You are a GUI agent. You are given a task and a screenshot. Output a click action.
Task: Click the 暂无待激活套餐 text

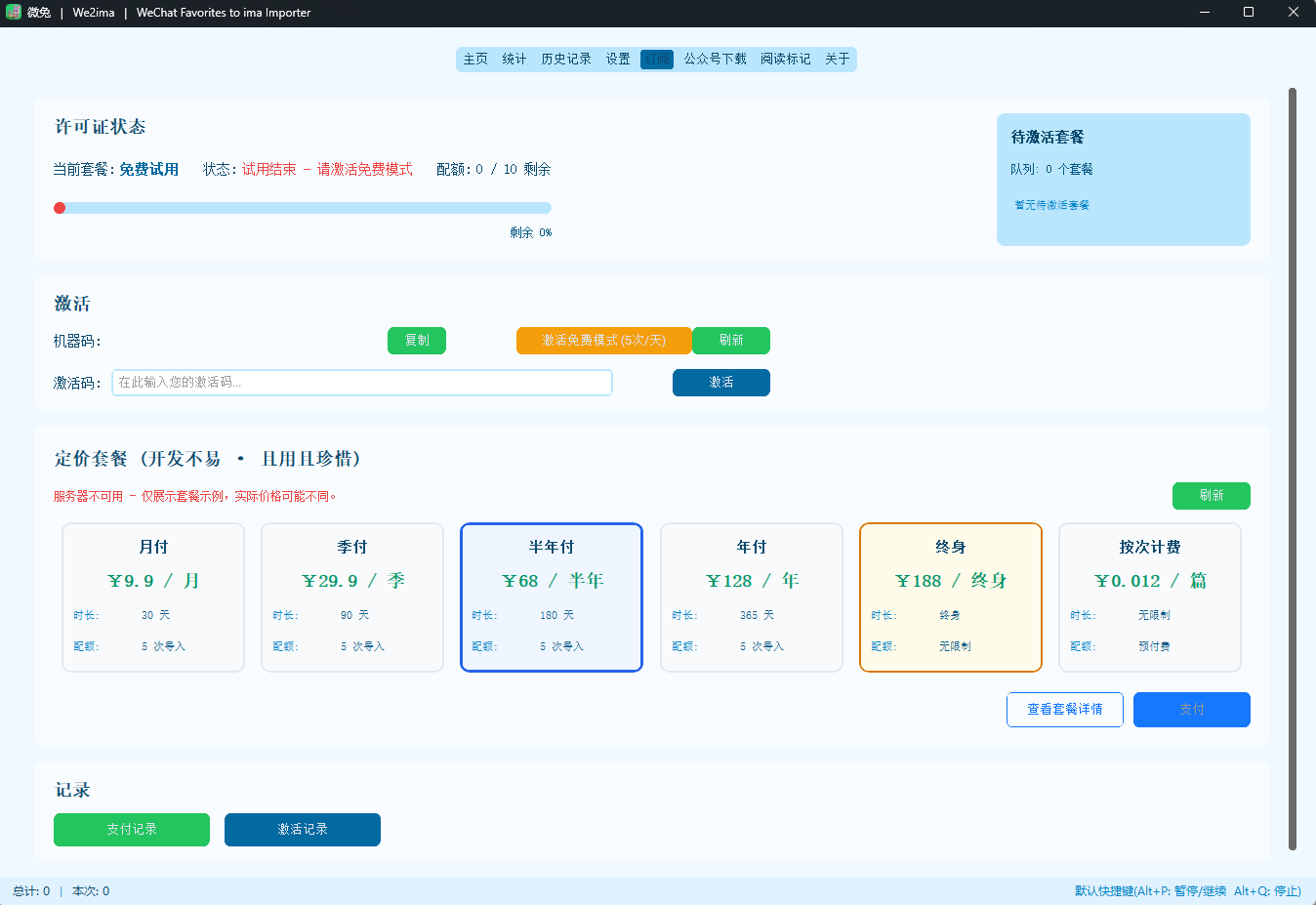tap(1051, 205)
